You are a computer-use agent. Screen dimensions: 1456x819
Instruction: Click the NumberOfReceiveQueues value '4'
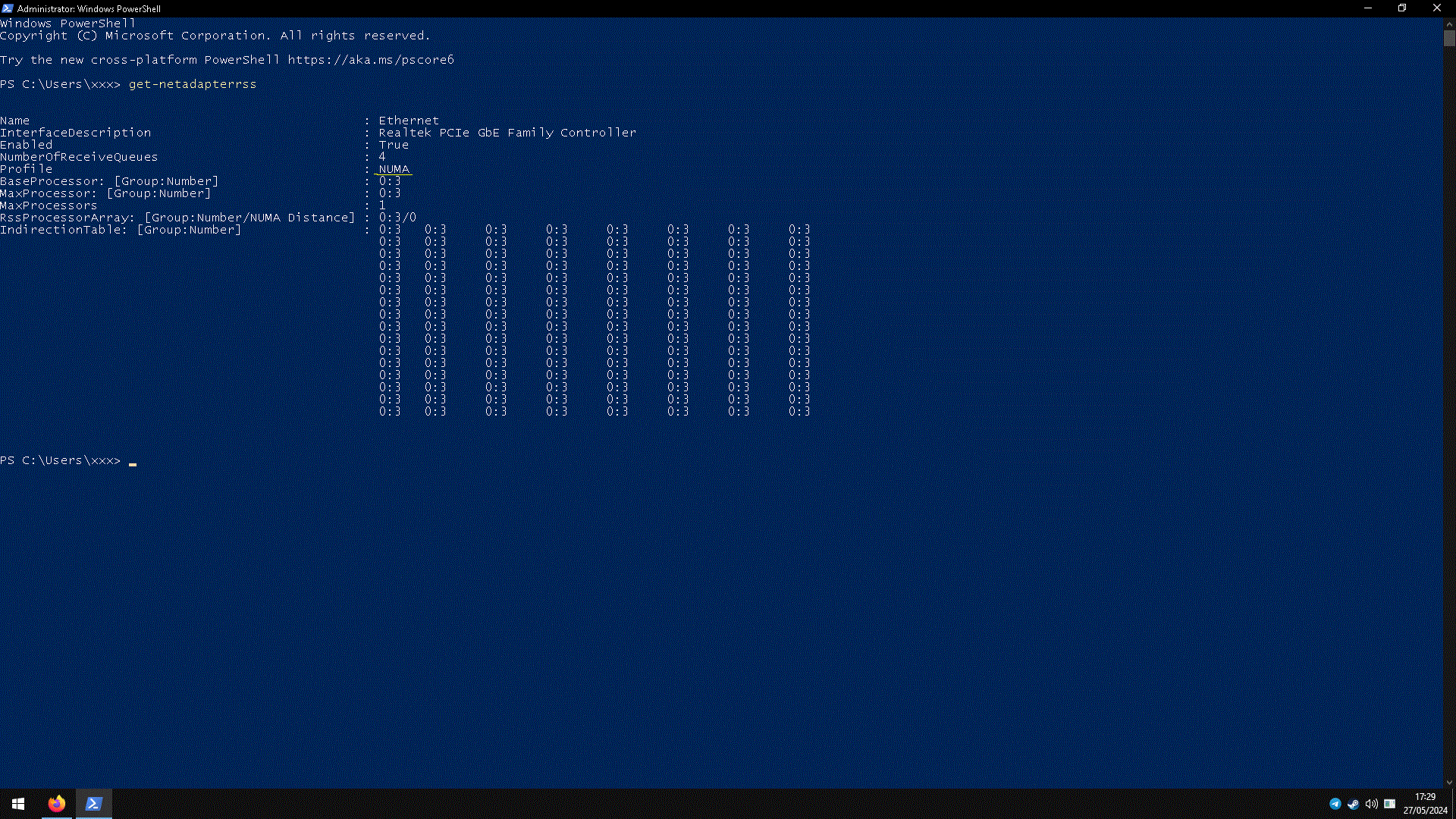click(x=382, y=157)
